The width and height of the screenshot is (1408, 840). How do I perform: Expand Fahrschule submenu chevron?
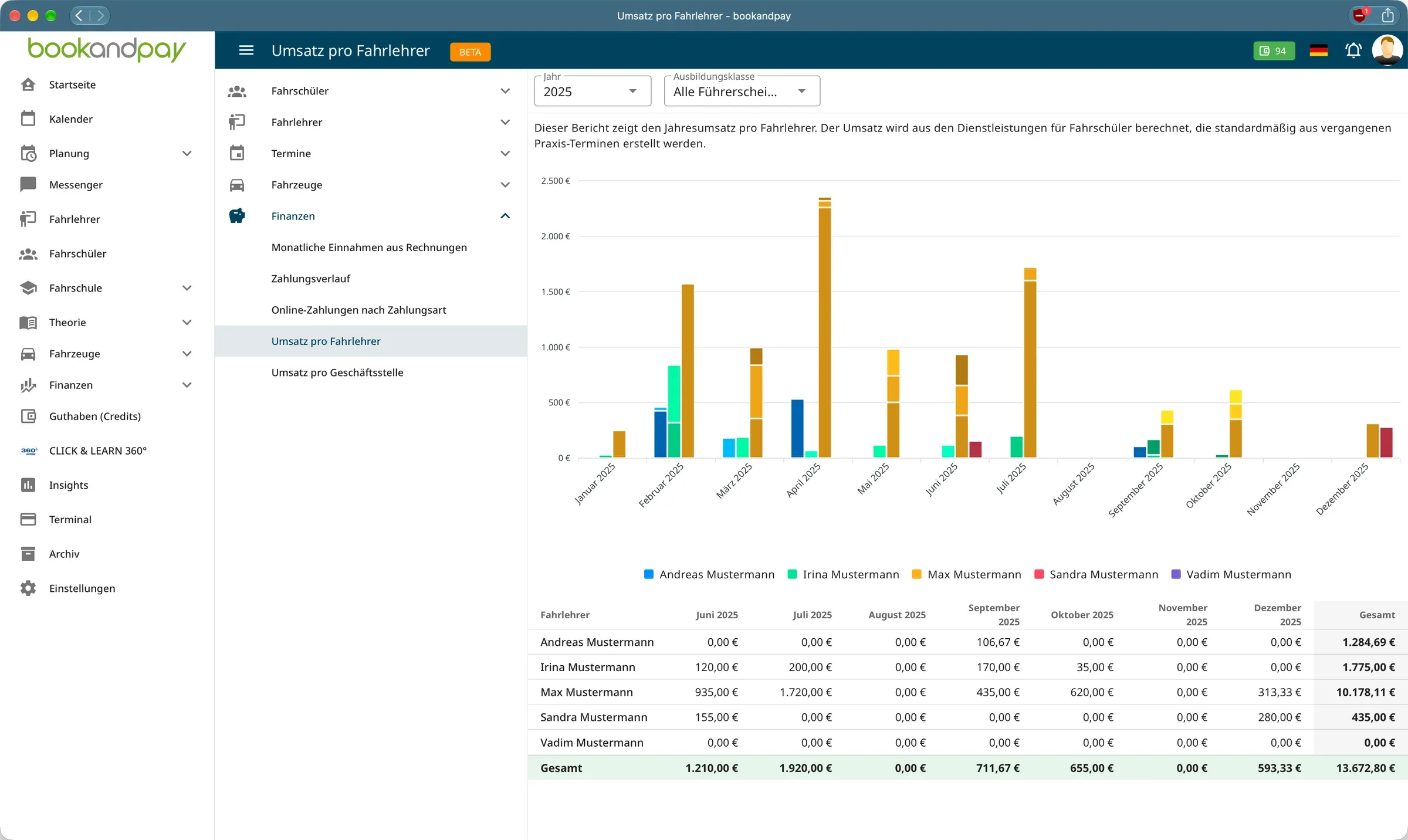pyautogui.click(x=187, y=288)
